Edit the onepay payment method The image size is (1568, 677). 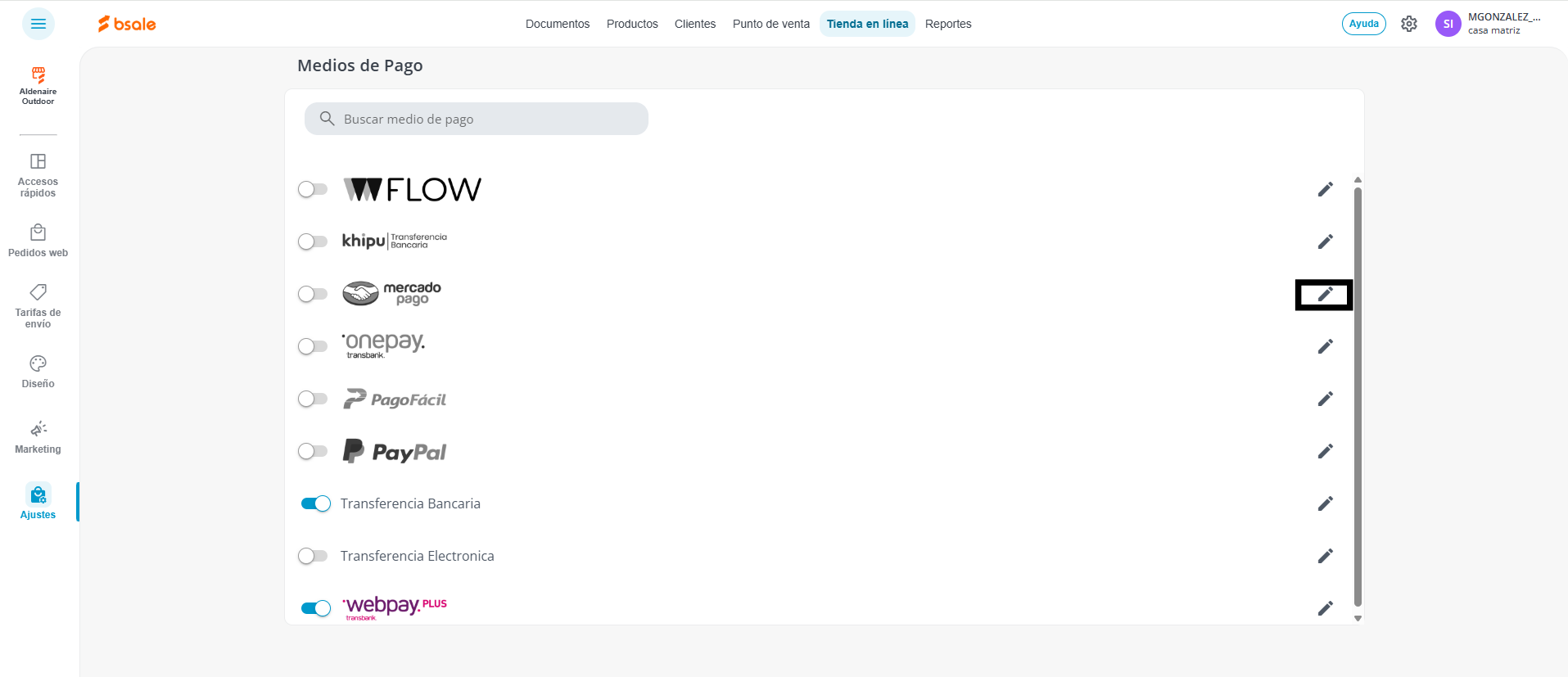[x=1326, y=346]
